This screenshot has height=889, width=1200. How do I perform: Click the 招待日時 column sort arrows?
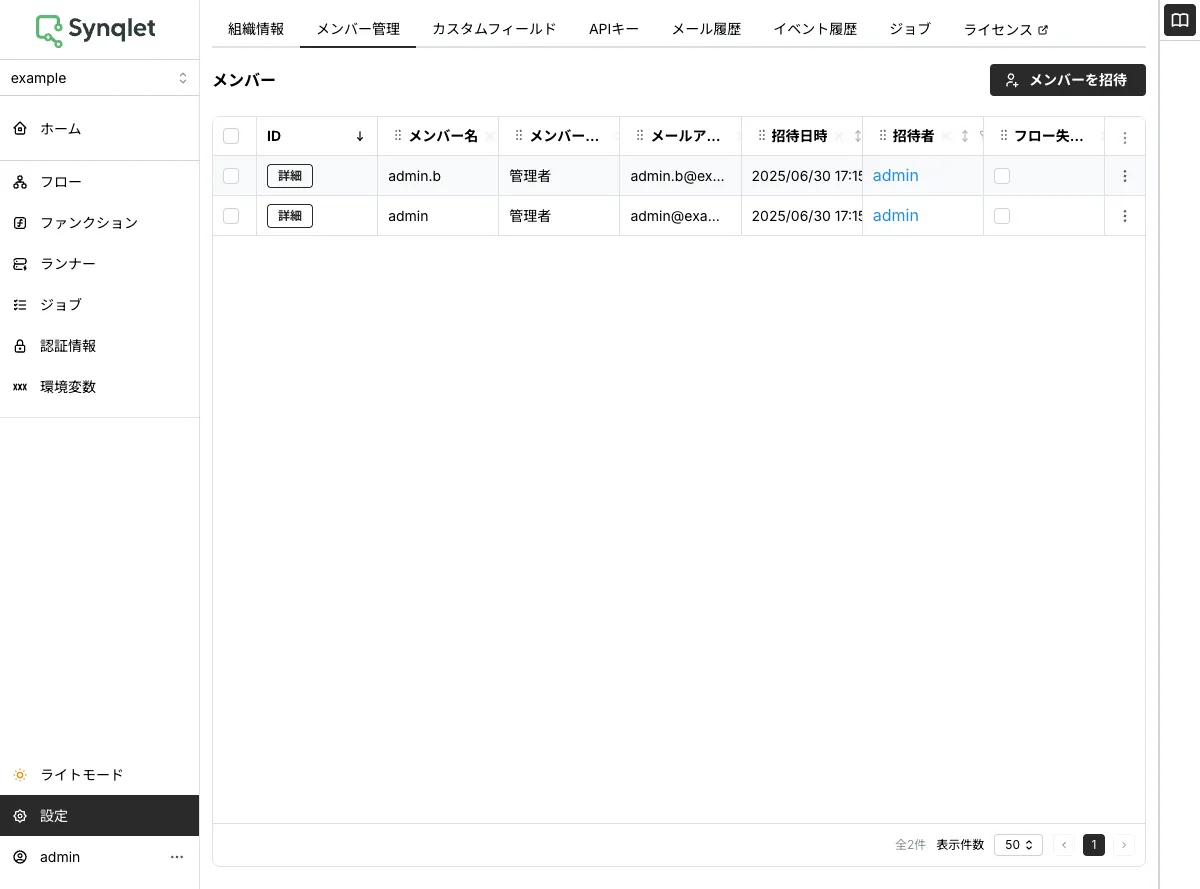click(x=857, y=136)
